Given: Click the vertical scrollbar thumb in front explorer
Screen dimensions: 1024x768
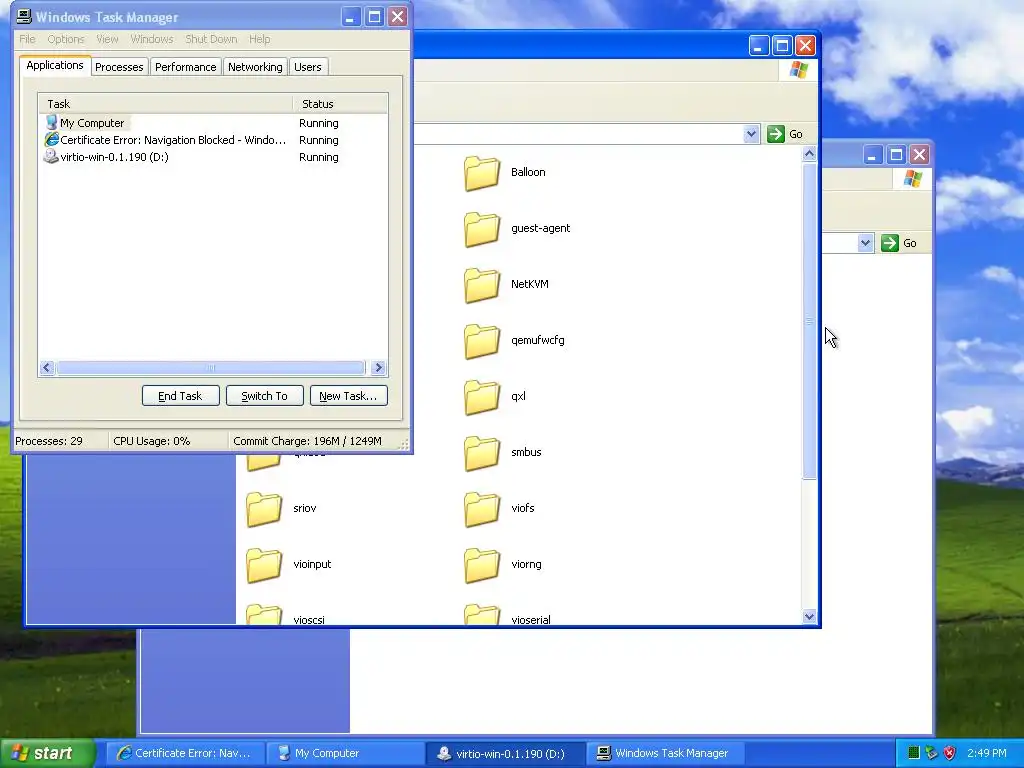Looking at the screenshot, I should click(x=809, y=321).
